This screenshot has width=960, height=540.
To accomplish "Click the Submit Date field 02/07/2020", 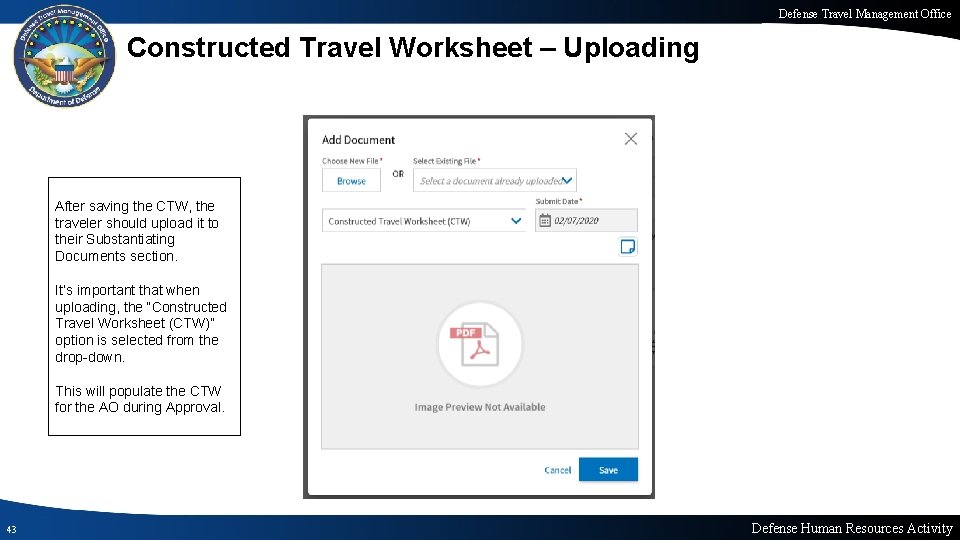I will [x=586, y=220].
